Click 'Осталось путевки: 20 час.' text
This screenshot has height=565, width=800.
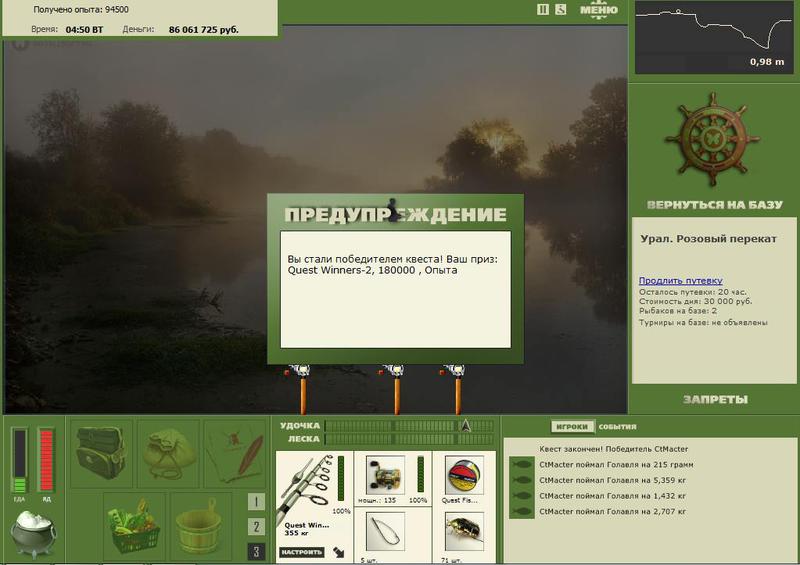692,292
